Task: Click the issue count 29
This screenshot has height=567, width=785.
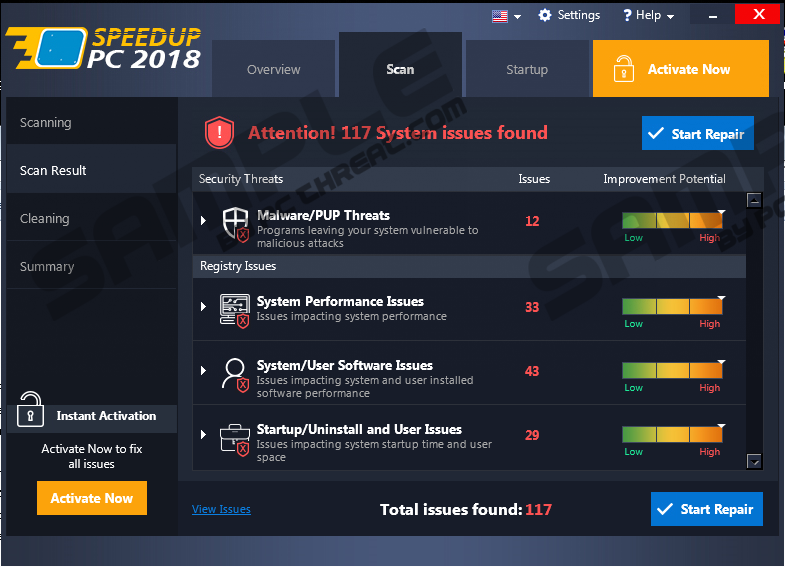Action: click(x=532, y=435)
